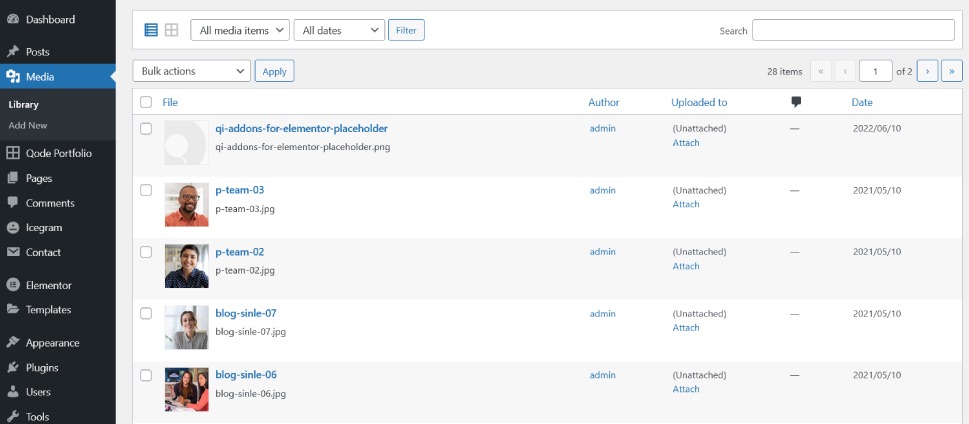
Task: Open the Bulk actions dropdown
Action: (192, 71)
